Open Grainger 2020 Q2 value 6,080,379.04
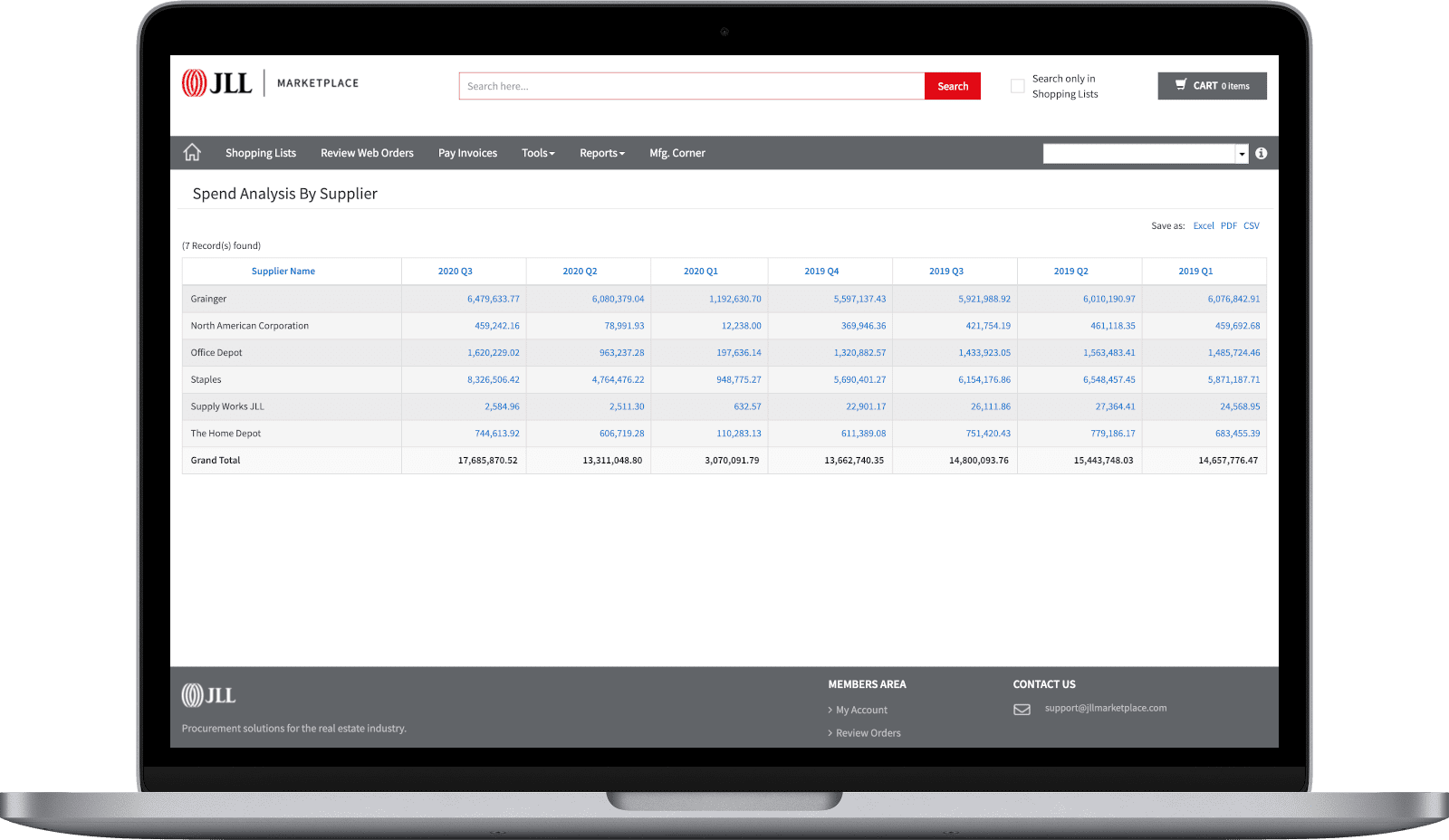Image resolution: width=1449 pixels, height=840 pixels. click(619, 299)
